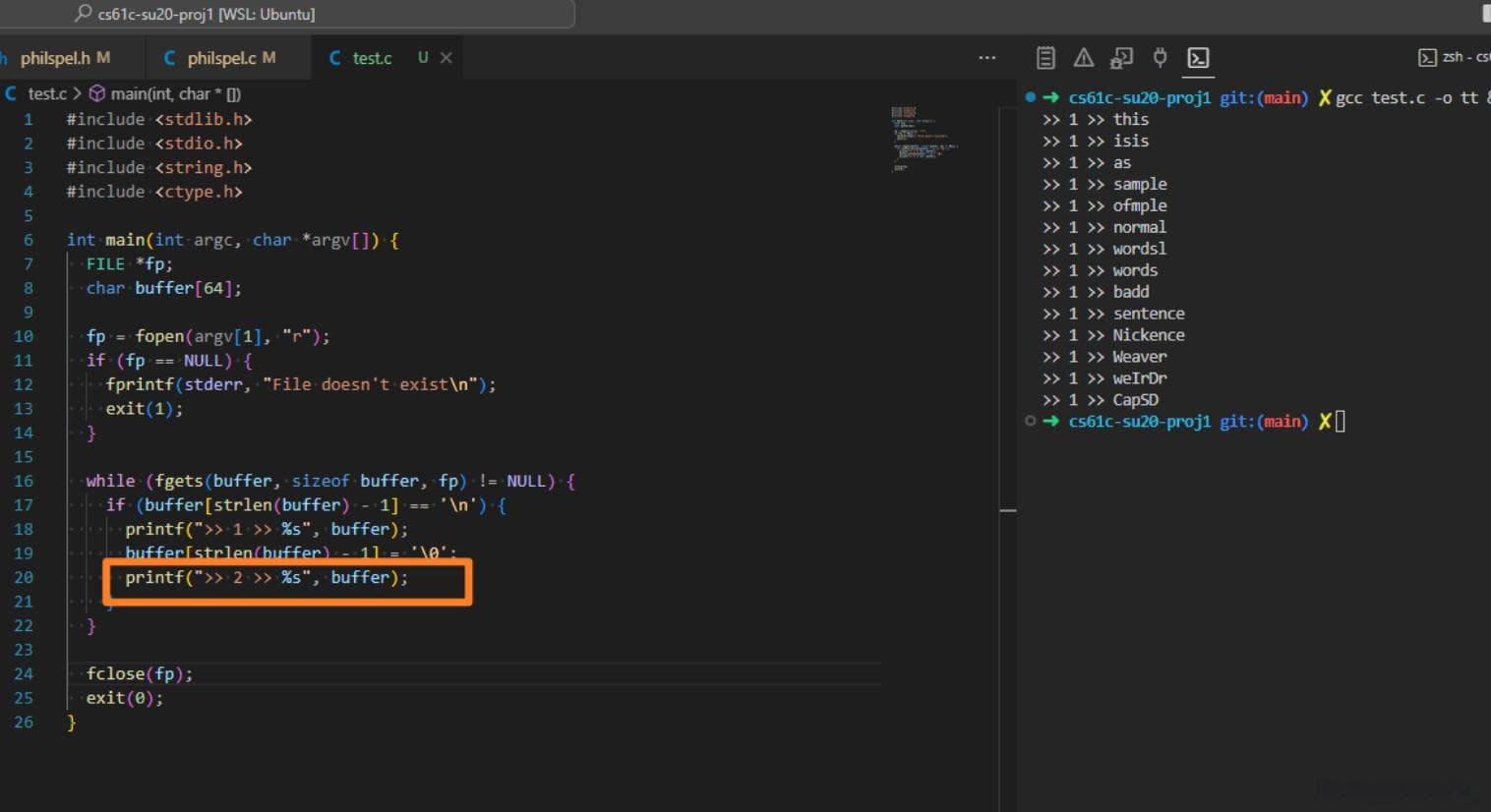This screenshot has height=812, width=1491.
Task: Click line number 6 in gutter
Action: [29, 240]
